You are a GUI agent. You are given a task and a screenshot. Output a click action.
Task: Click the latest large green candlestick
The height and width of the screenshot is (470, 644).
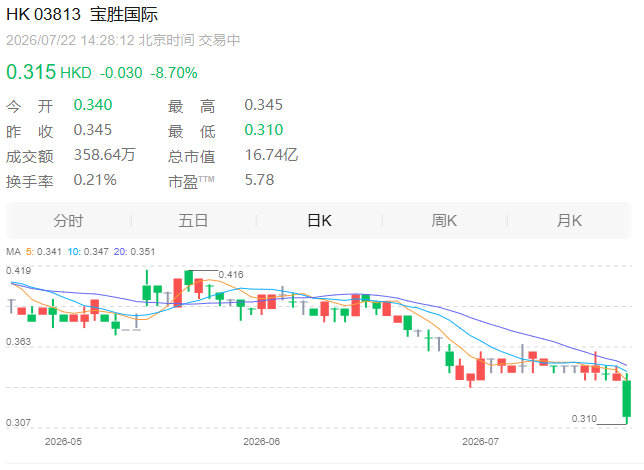point(627,399)
